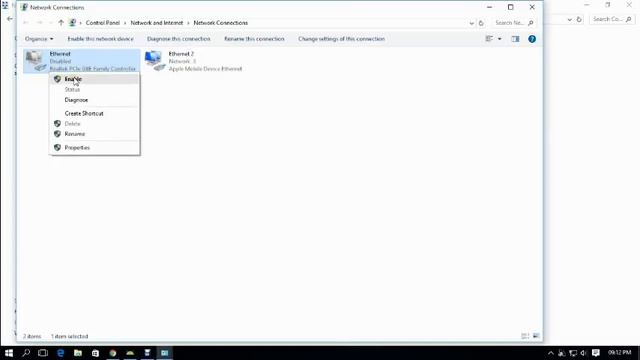Click the change your view icon

(x=489, y=39)
